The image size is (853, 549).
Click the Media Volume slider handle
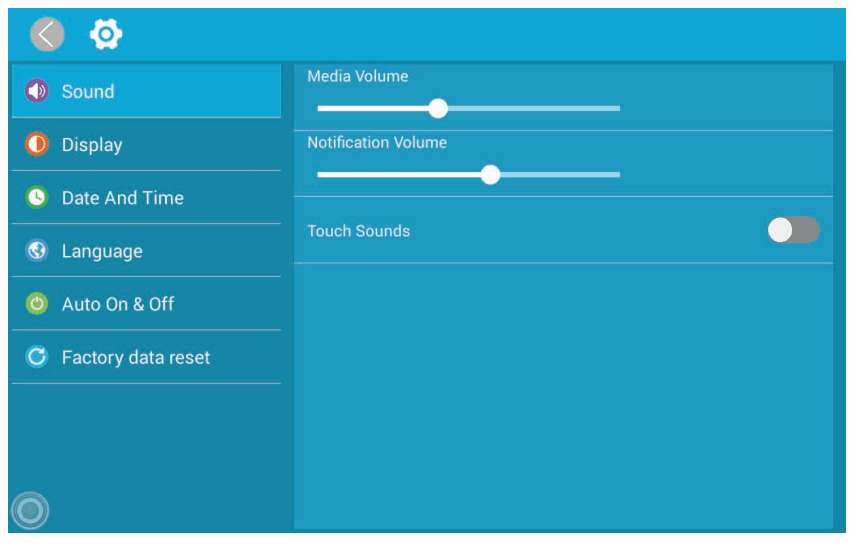click(x=438, y=108)
